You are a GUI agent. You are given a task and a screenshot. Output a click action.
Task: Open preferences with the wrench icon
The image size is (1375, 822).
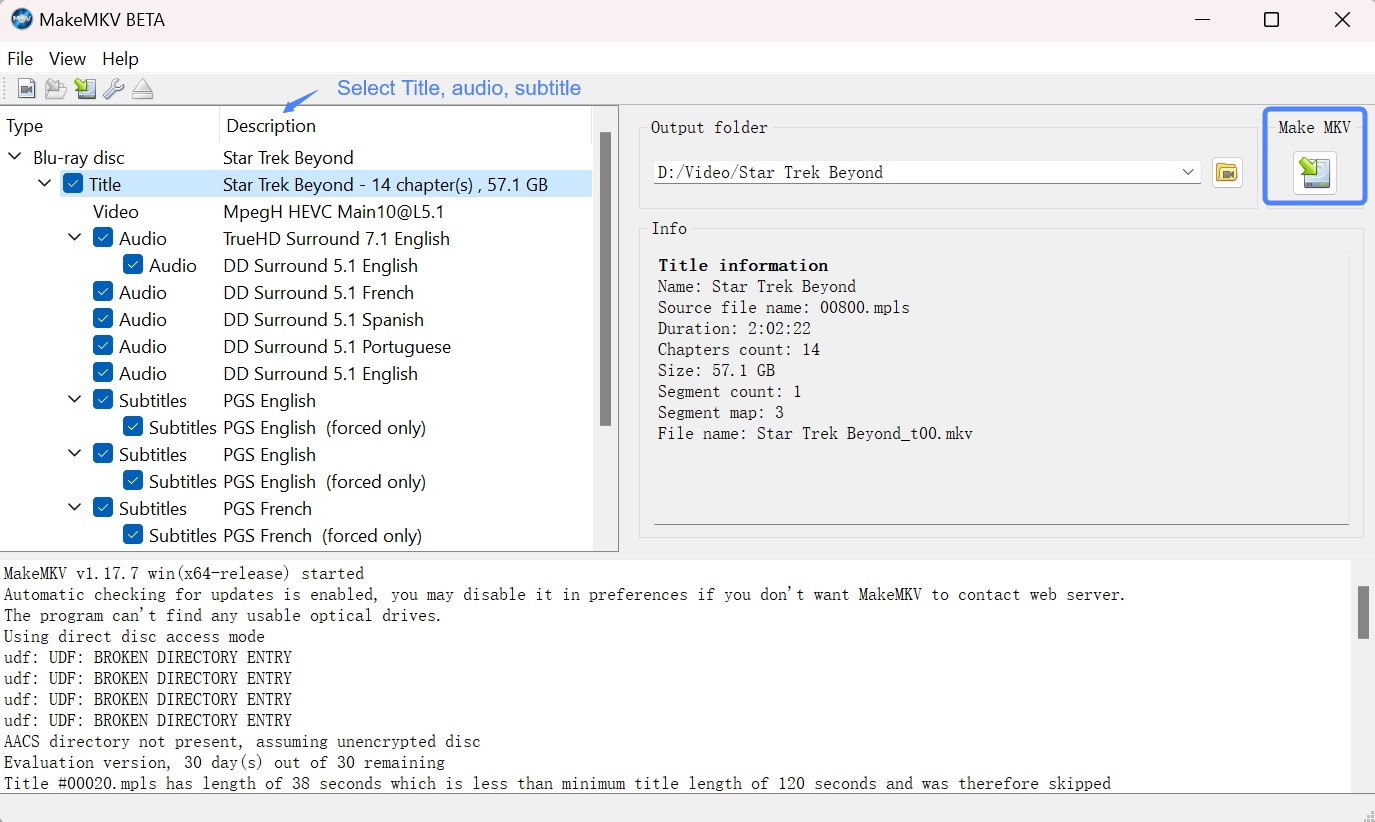click(x=113, y=88)
